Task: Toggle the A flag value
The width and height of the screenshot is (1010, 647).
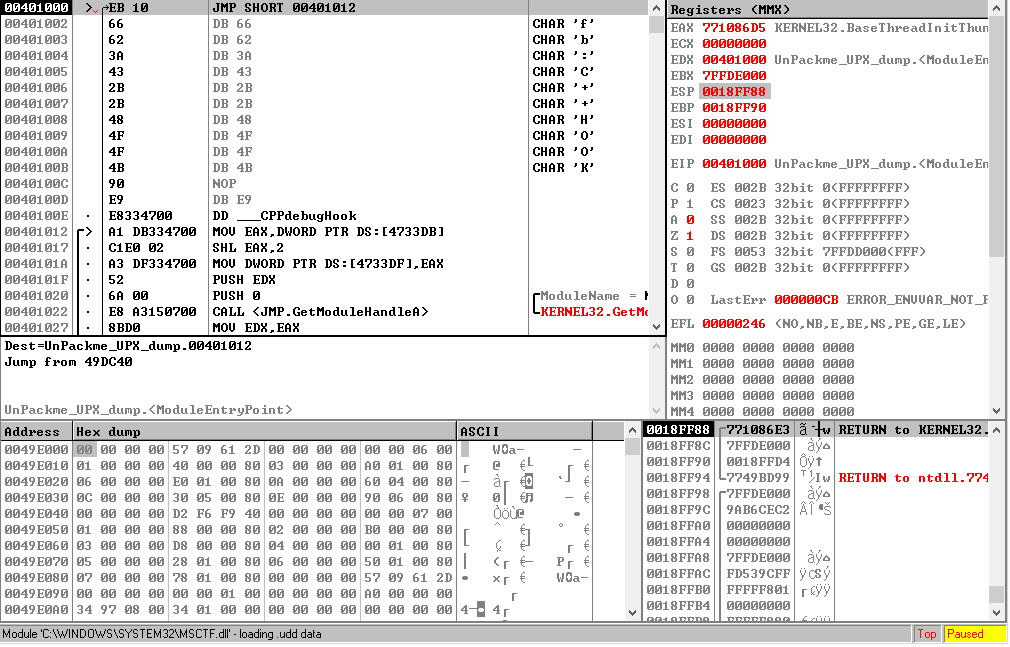Action: pos(690,220)
